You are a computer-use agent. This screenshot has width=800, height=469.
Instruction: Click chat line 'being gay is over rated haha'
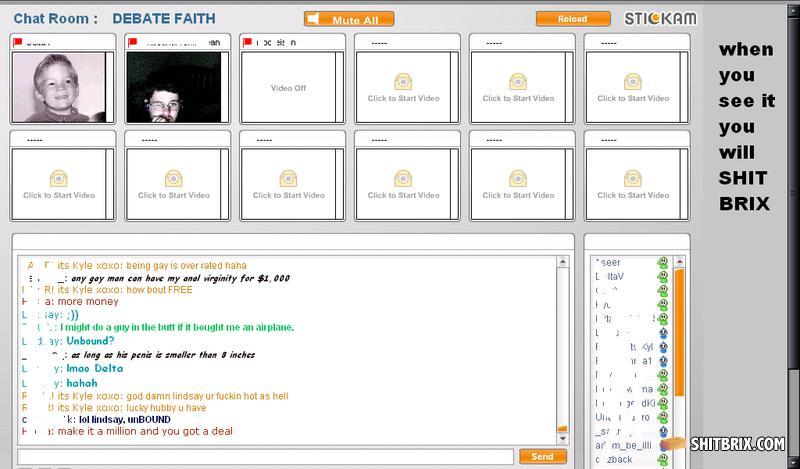(x=186, y=265)
